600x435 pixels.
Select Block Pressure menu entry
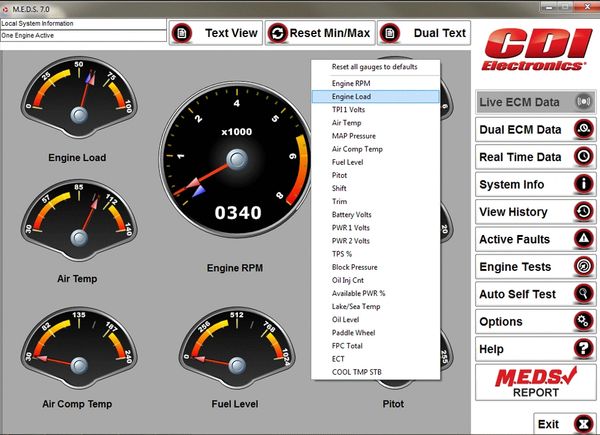point(376,267)
